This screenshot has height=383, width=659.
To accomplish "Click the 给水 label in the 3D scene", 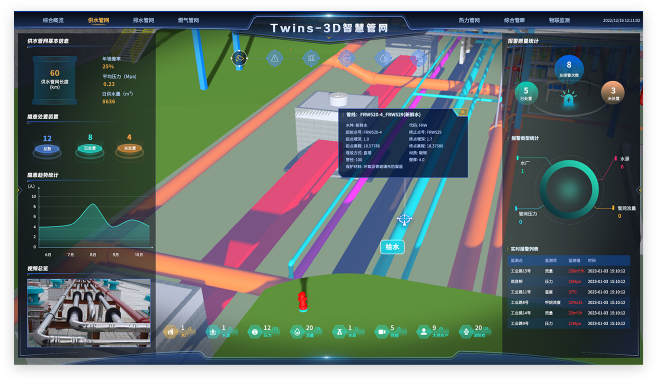I will click(x=393, y=247).
